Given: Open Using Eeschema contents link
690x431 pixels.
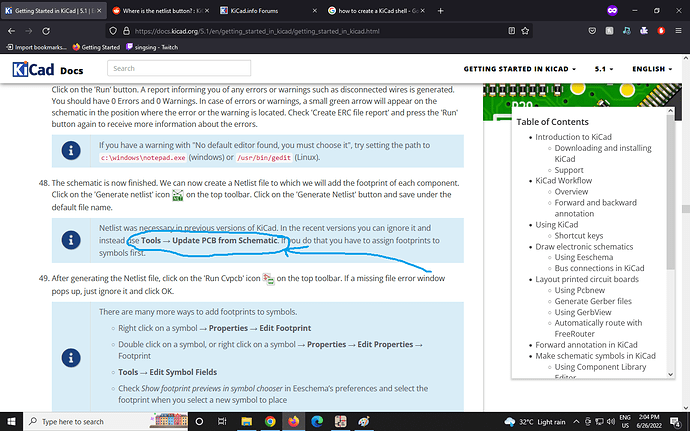Looking at the screenshot, I should click(584, 257).
